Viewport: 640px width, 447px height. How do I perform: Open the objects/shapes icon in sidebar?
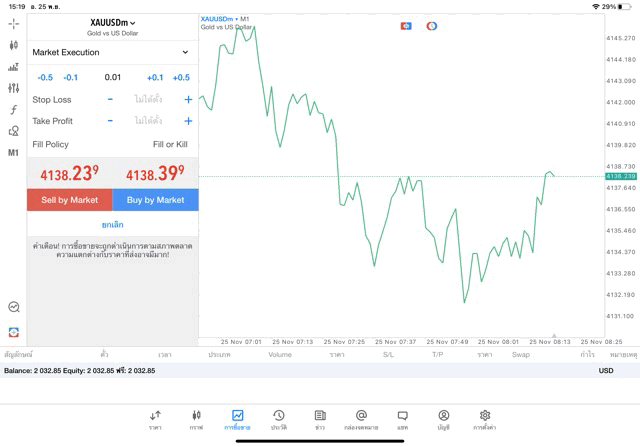[x=13, y=131]
